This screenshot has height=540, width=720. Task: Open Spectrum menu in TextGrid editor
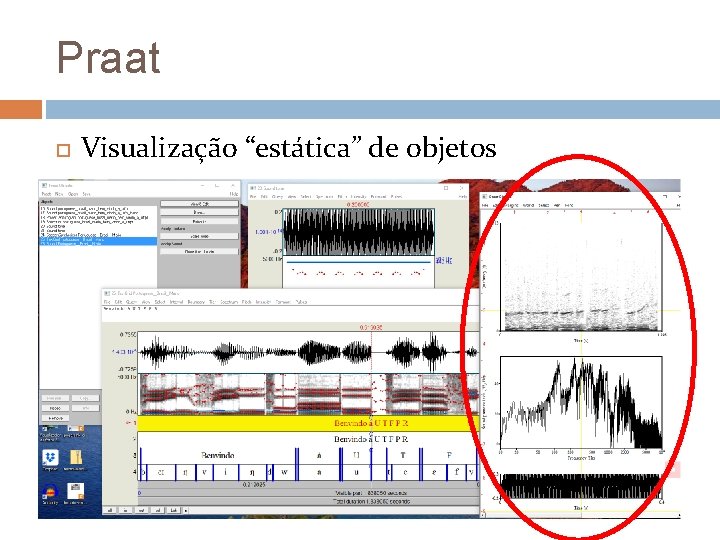tap(229, 302)
